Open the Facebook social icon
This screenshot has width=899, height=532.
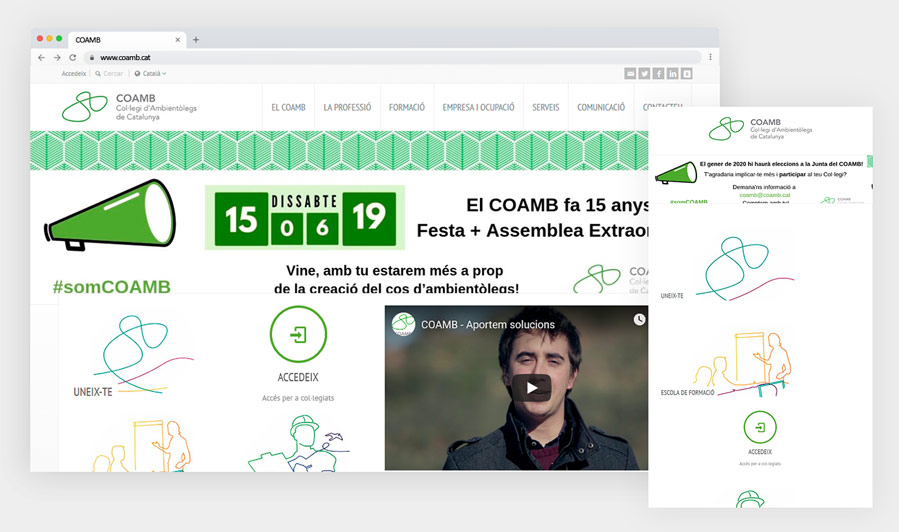click(658, 73)
